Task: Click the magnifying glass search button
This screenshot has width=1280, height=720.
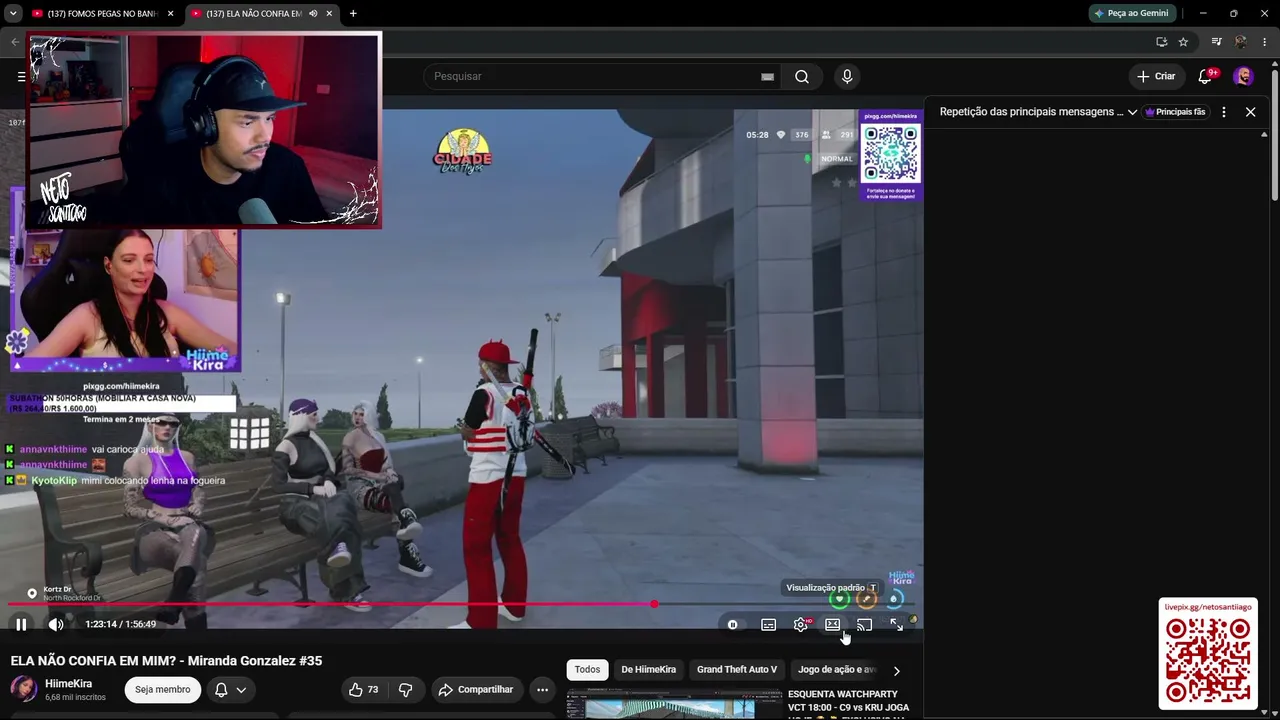Action: click(x=802, y=76)
